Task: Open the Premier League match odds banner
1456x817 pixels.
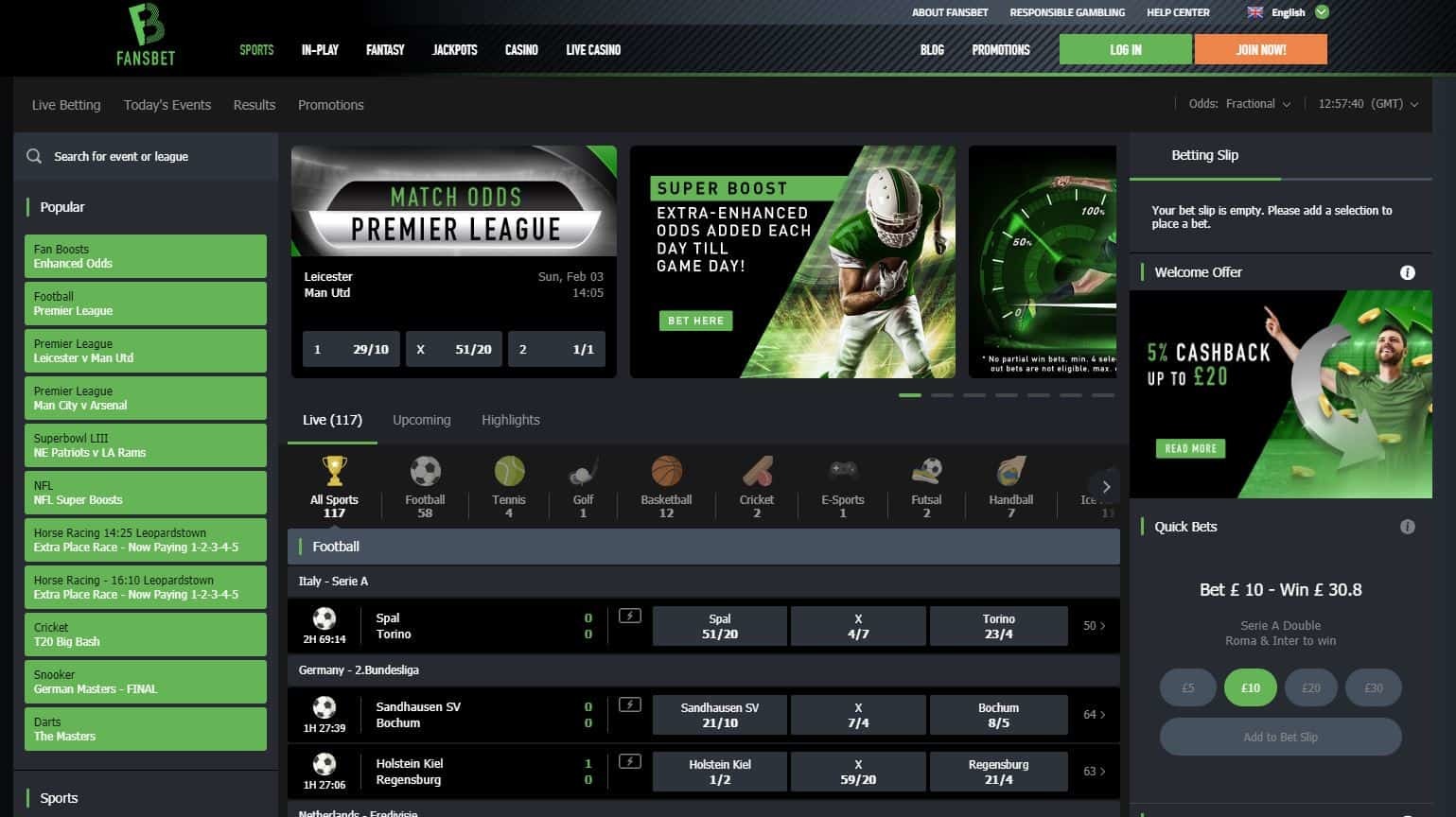Action: (x=454, y=201)
